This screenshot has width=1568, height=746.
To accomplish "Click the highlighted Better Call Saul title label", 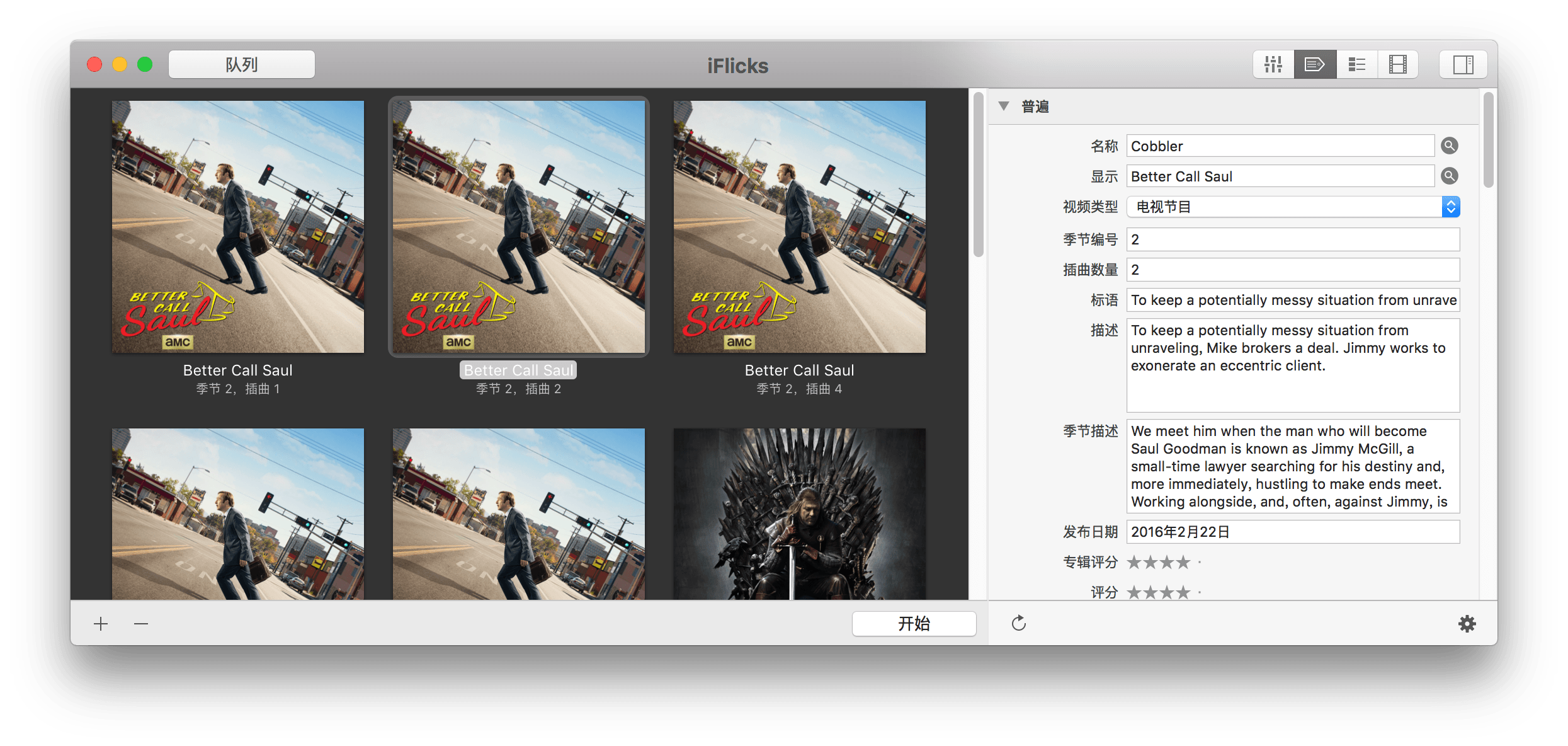I will [518, 370].
